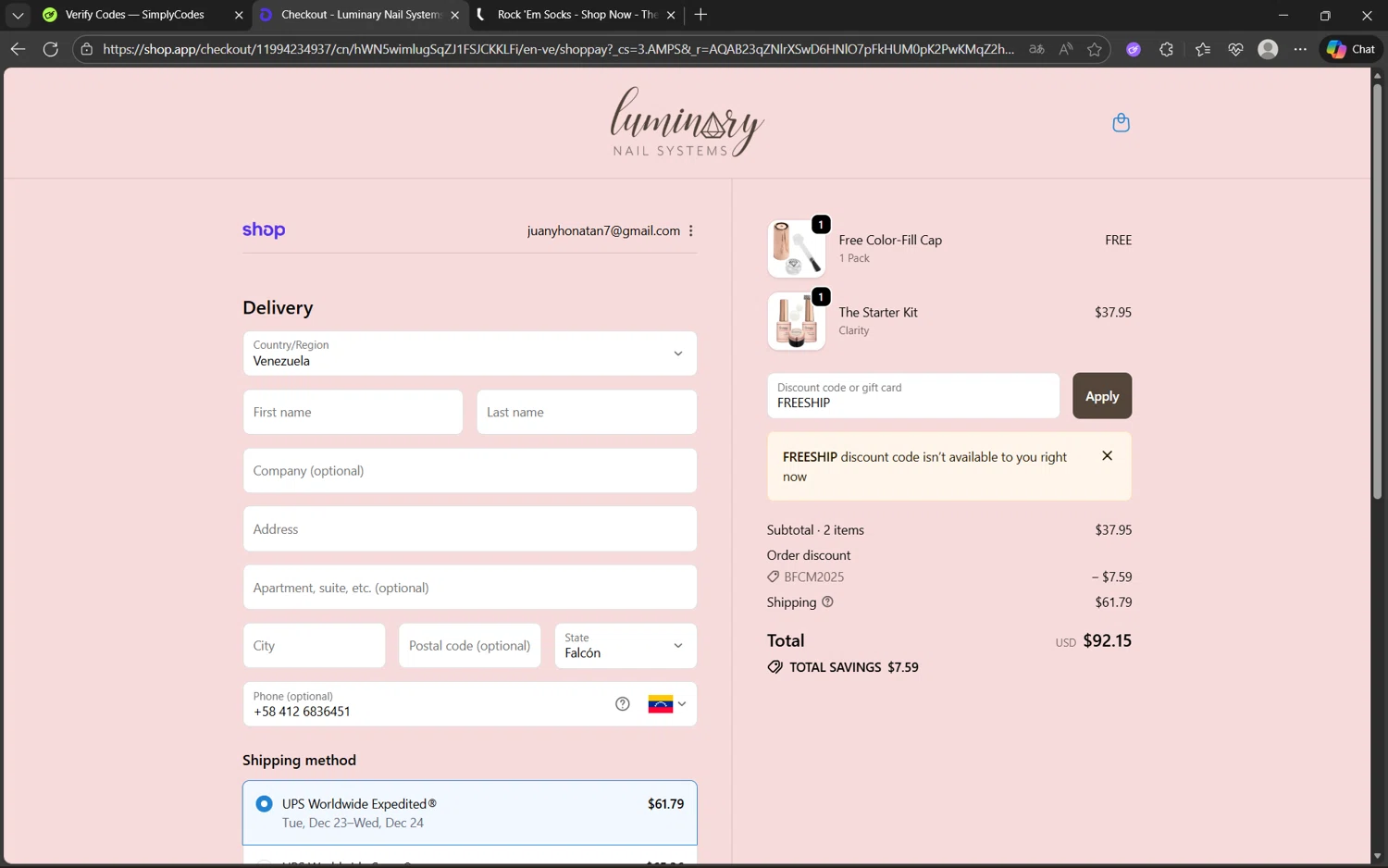1388x868 pixels.
Task: Open read aloud in address bar
Action: (x=1066, y=49)
